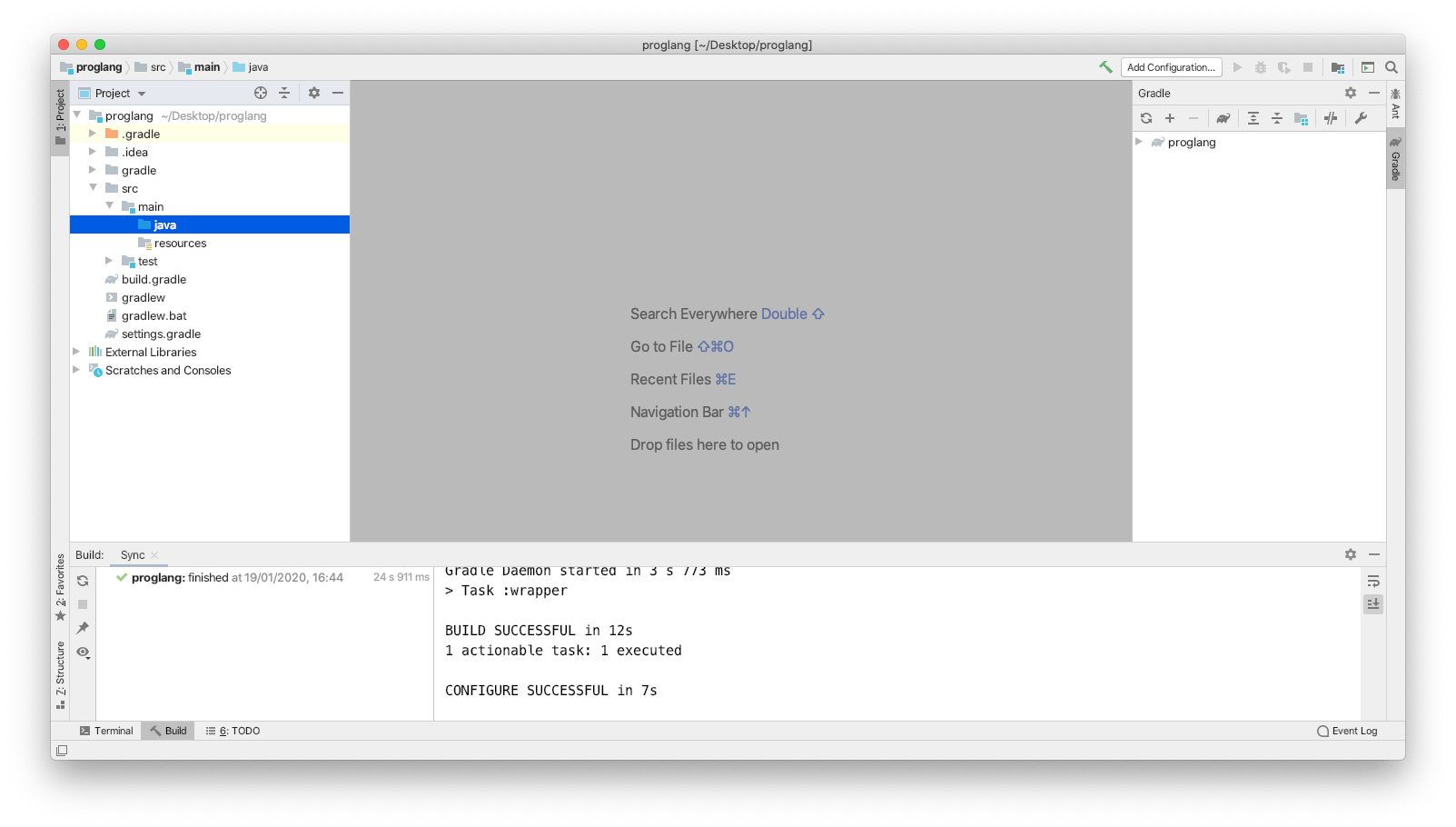Viewport: 1456px width, 827px height.
Task: Open Search Everywhere with the magnifier icon
Action: [x=1391, y=66]
